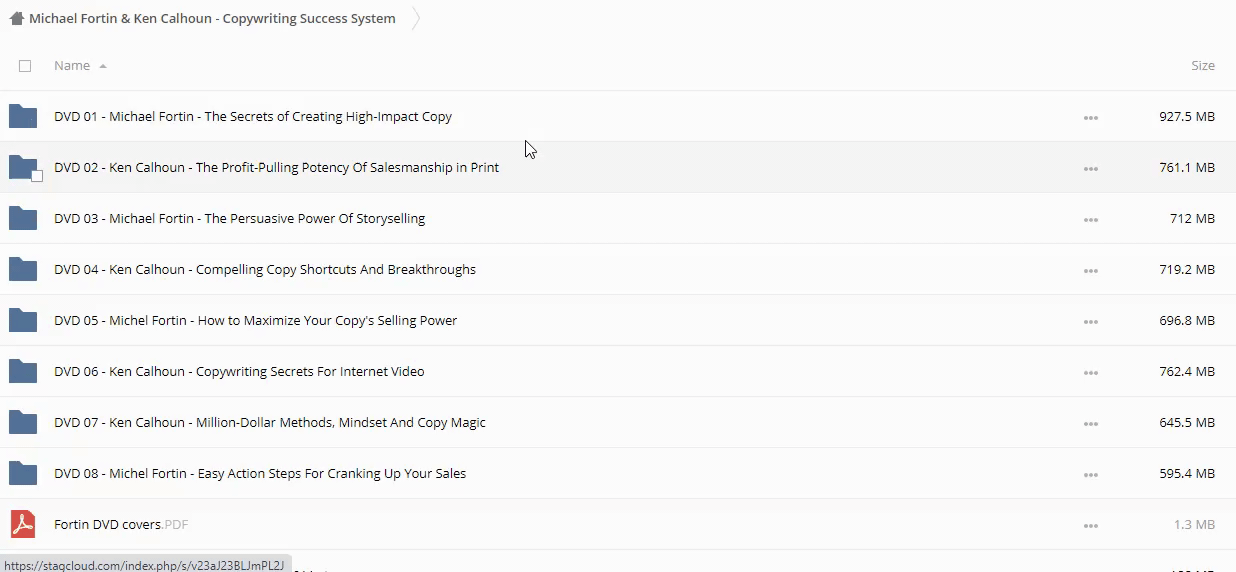
Task: Open three-dot menu for Fortin DVD covers
Action: 1090,525
